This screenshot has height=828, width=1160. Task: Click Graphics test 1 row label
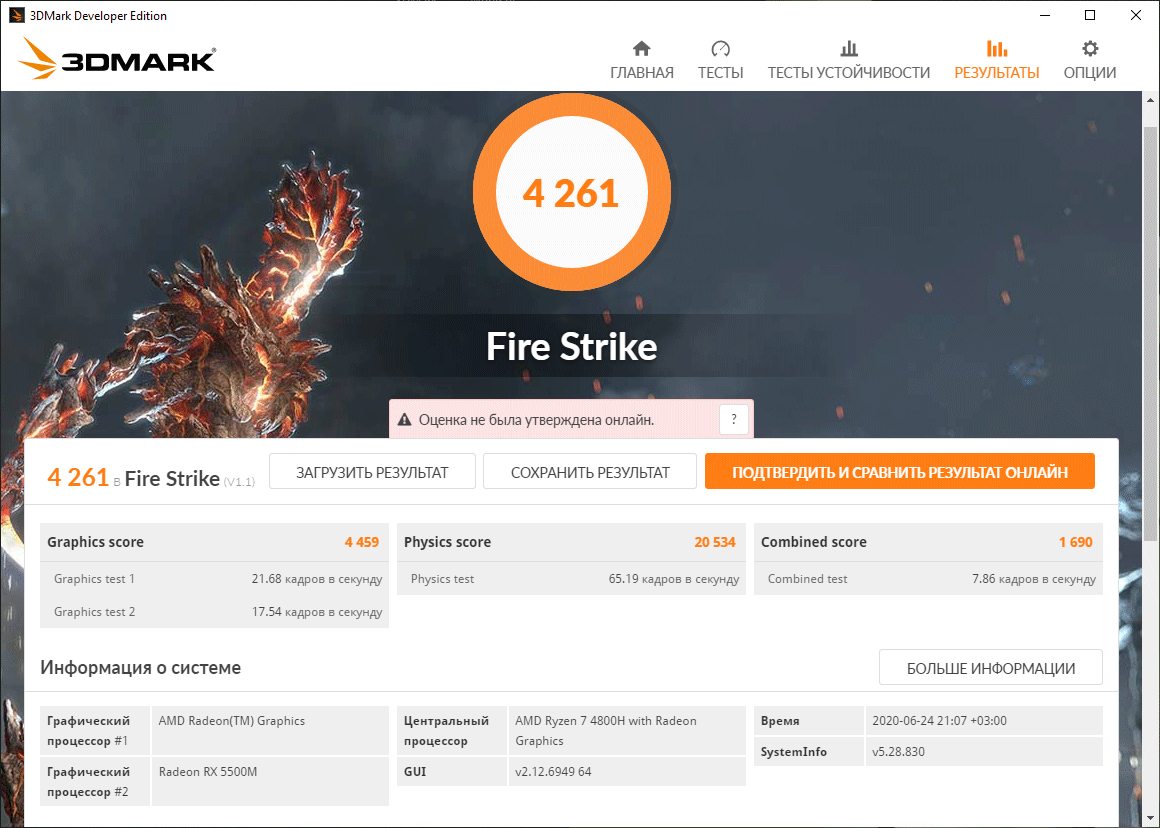[x=95, y=579]
